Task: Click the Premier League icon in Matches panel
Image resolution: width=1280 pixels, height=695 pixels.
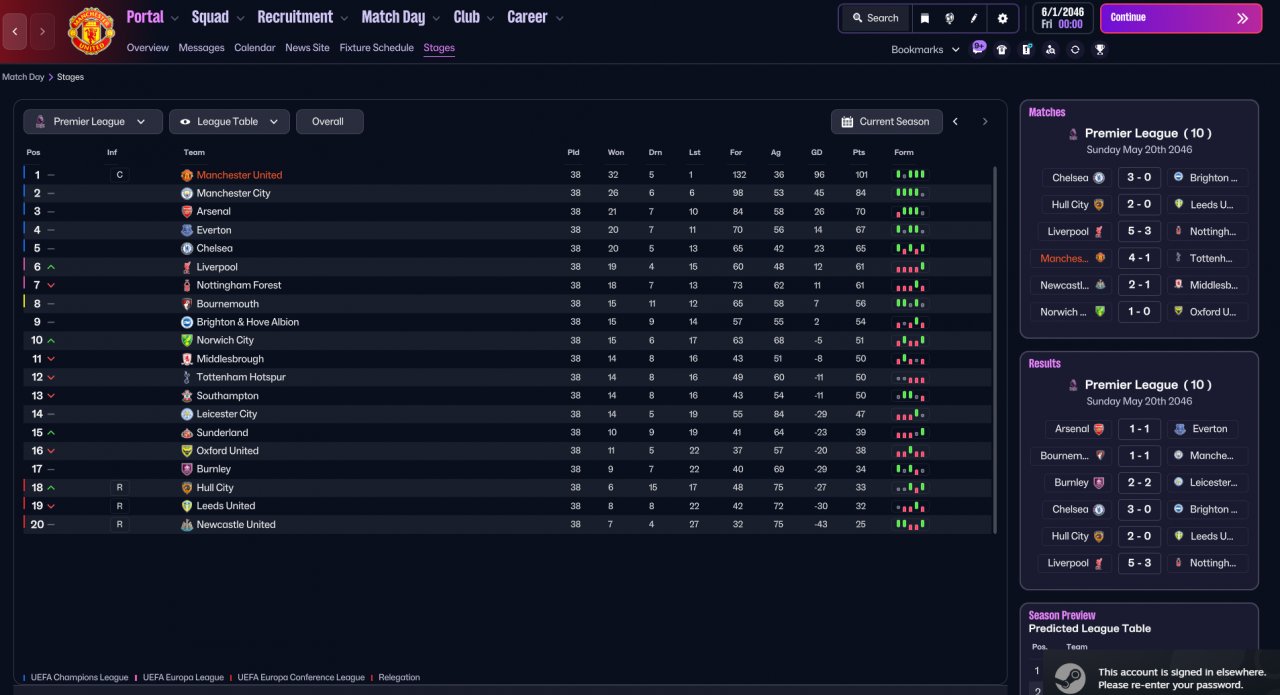Action: click(1073, 133)
